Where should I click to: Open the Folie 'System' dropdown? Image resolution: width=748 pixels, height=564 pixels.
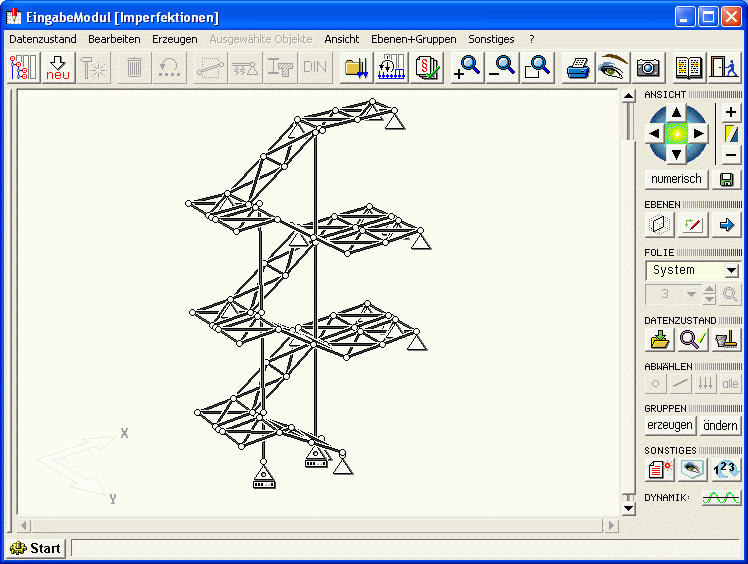[731, 270]
